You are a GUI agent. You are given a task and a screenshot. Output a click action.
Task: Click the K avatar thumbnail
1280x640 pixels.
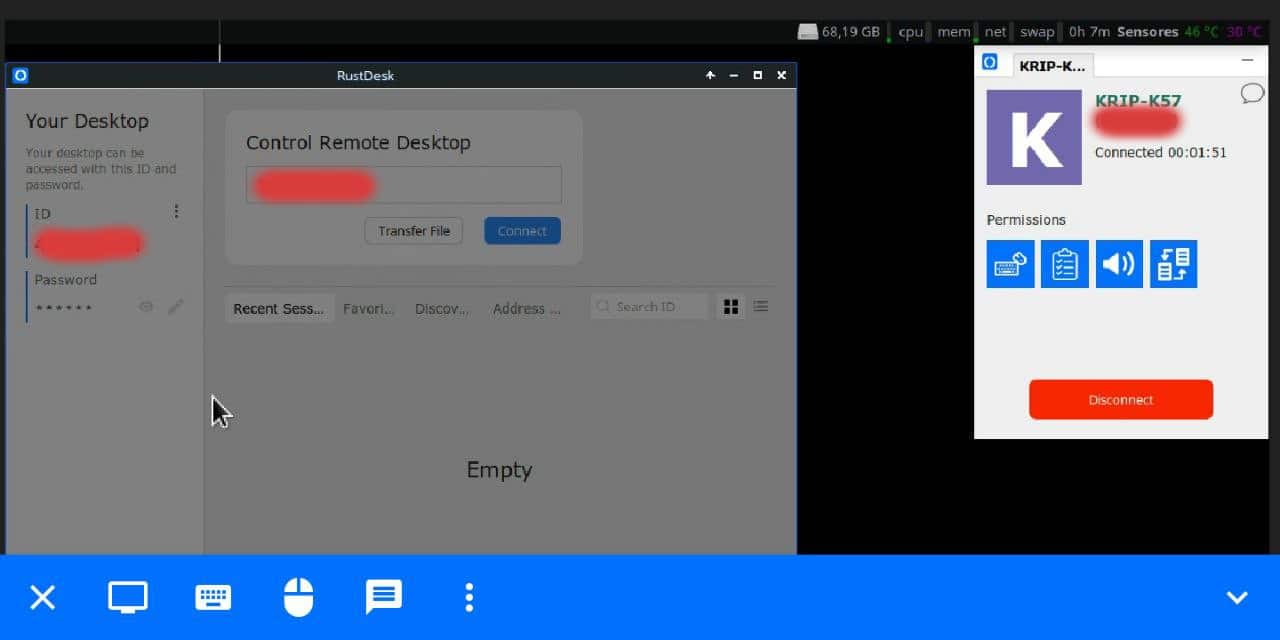pyautogui.click(x=1034, y=138)
